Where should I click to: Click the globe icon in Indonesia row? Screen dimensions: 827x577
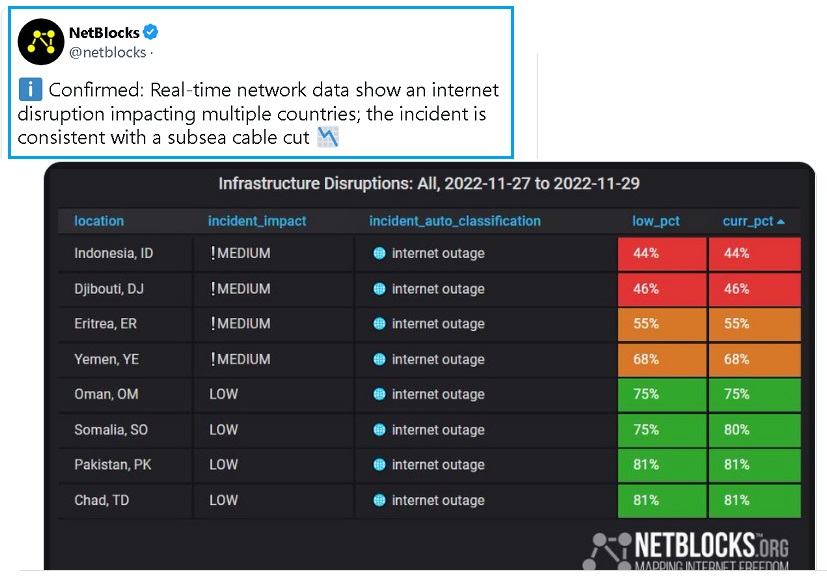pos(379,254)
